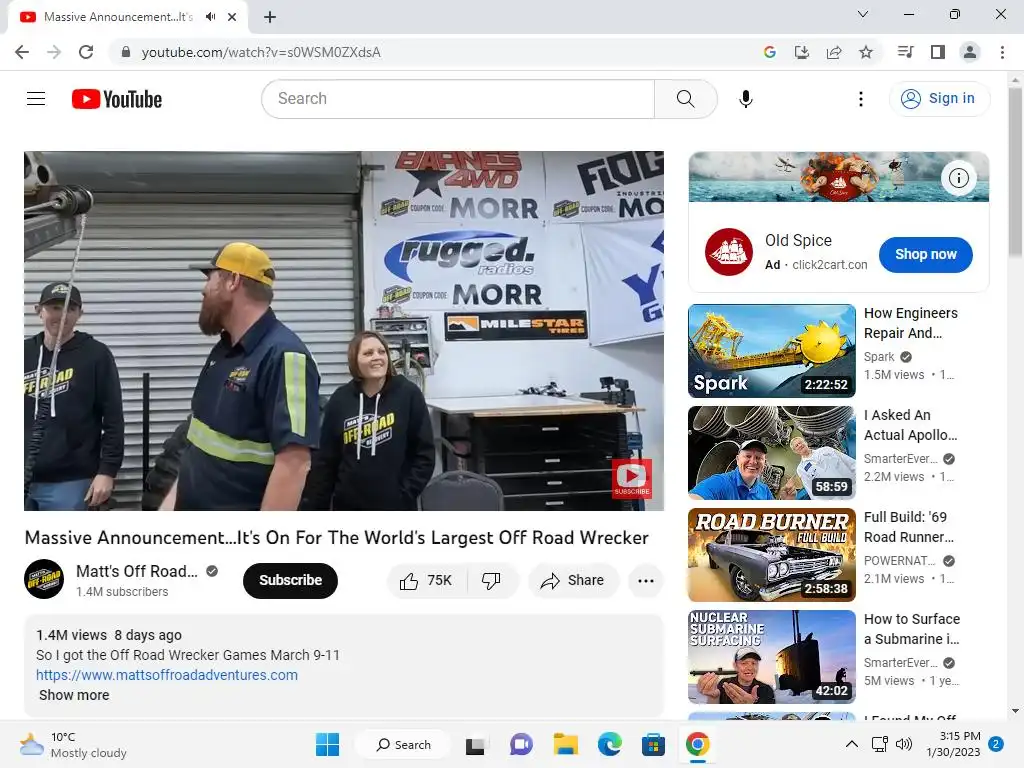Click the Old Spice advertiser logo
The image size is (1024, 768).
(x=728, y=252)
